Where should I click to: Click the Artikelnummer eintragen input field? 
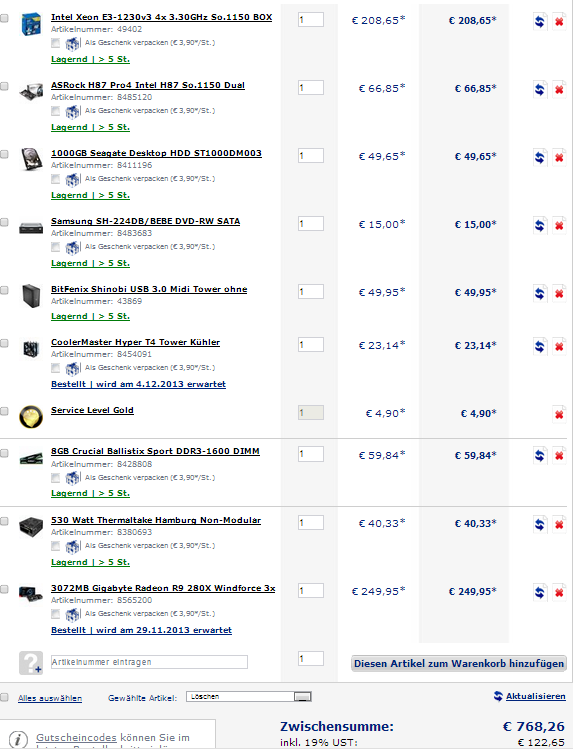149,662
